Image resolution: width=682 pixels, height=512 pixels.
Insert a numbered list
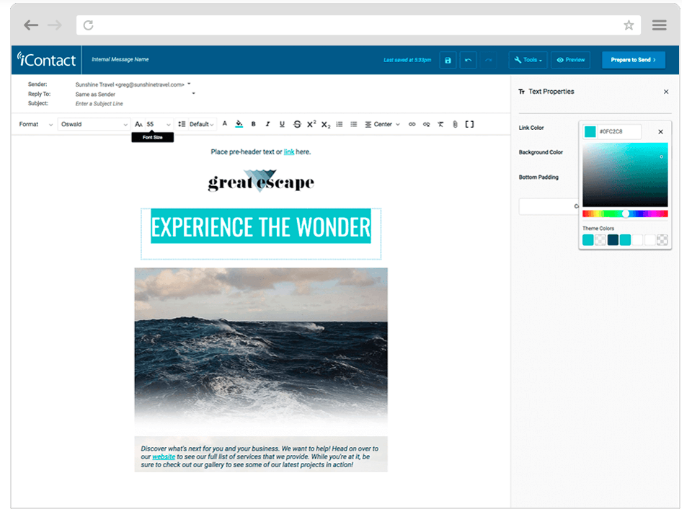click(x=340, y=124)
